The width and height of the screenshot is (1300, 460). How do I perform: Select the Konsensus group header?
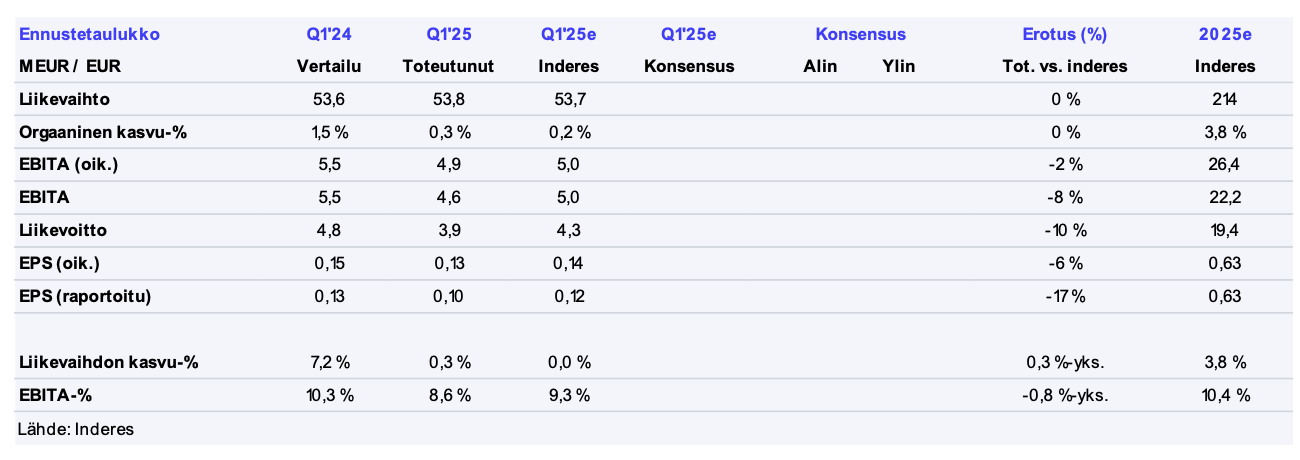pos(860,34)
